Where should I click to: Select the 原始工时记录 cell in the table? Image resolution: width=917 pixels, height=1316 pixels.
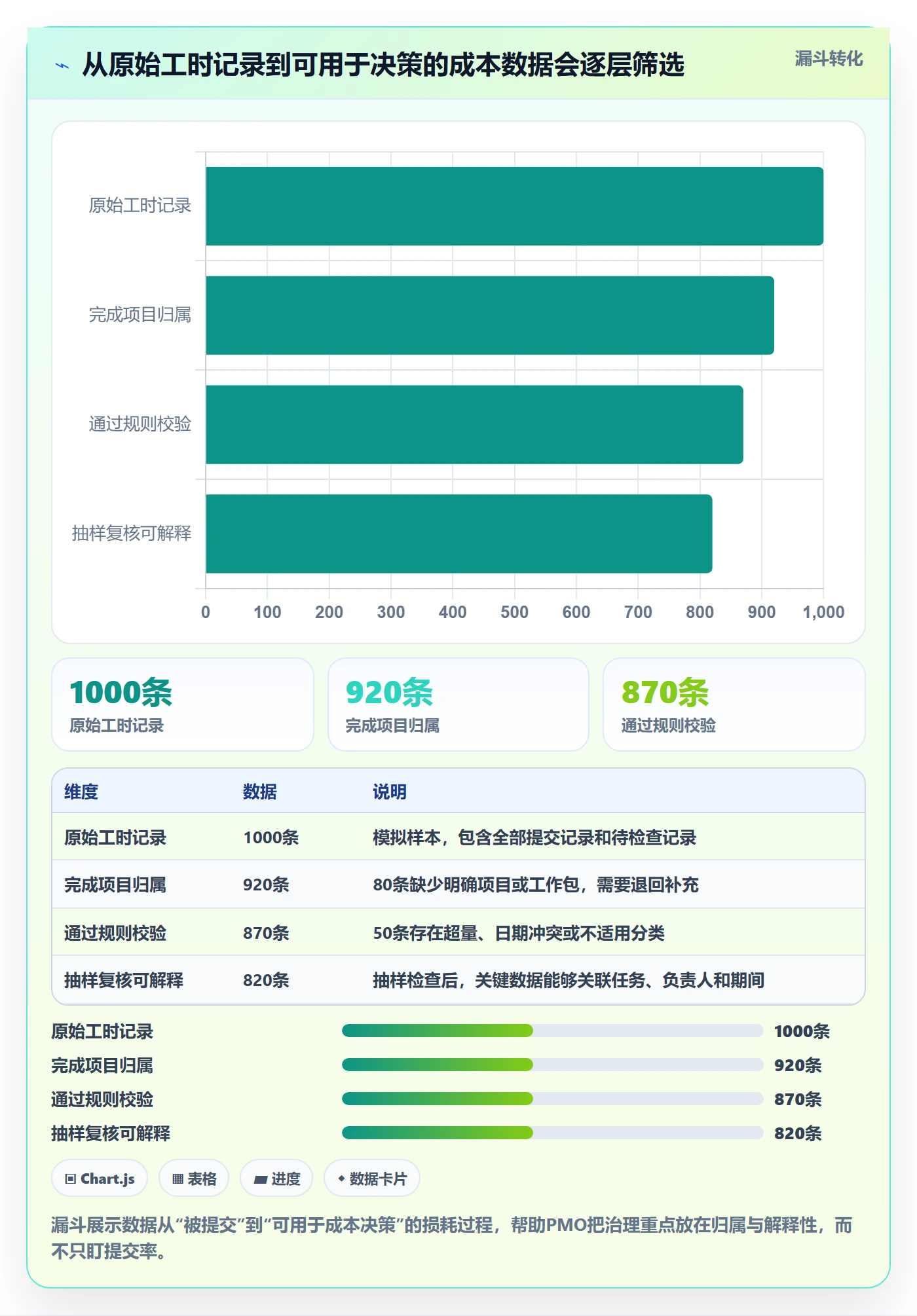point(115,837)
